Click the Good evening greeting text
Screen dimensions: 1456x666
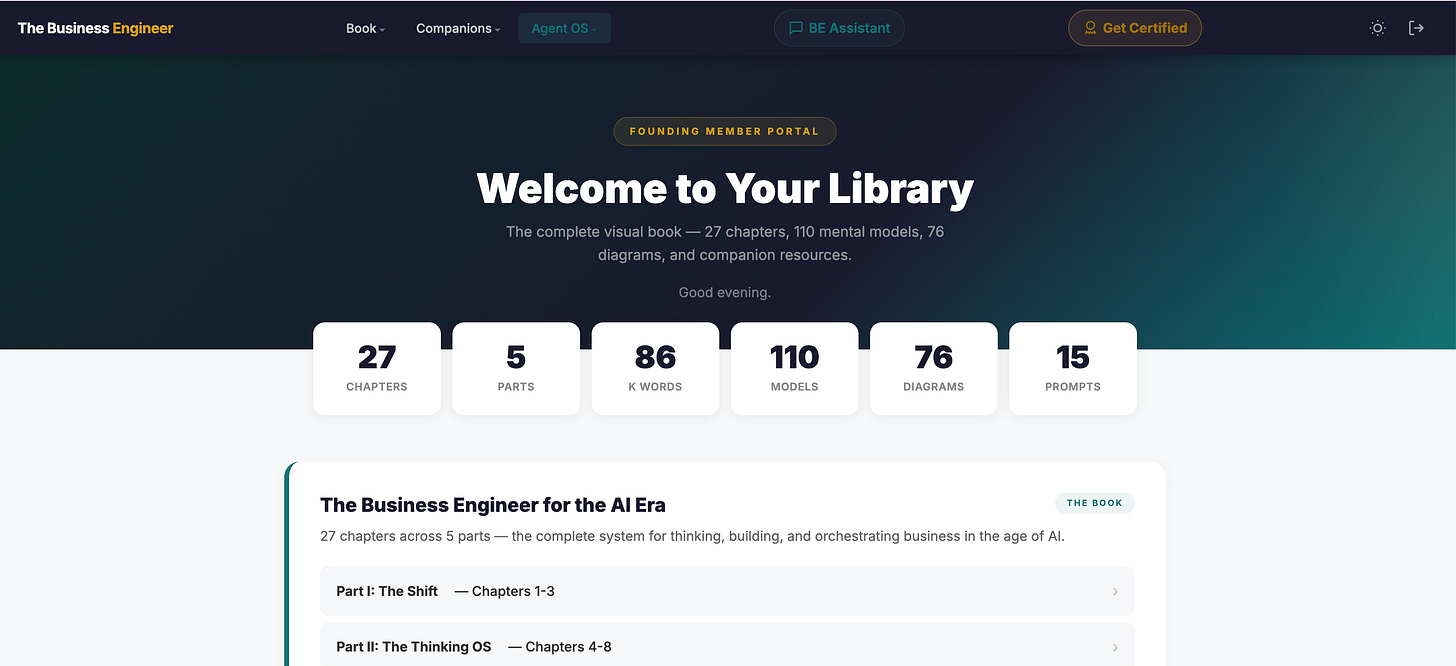(x=725, y=293)
